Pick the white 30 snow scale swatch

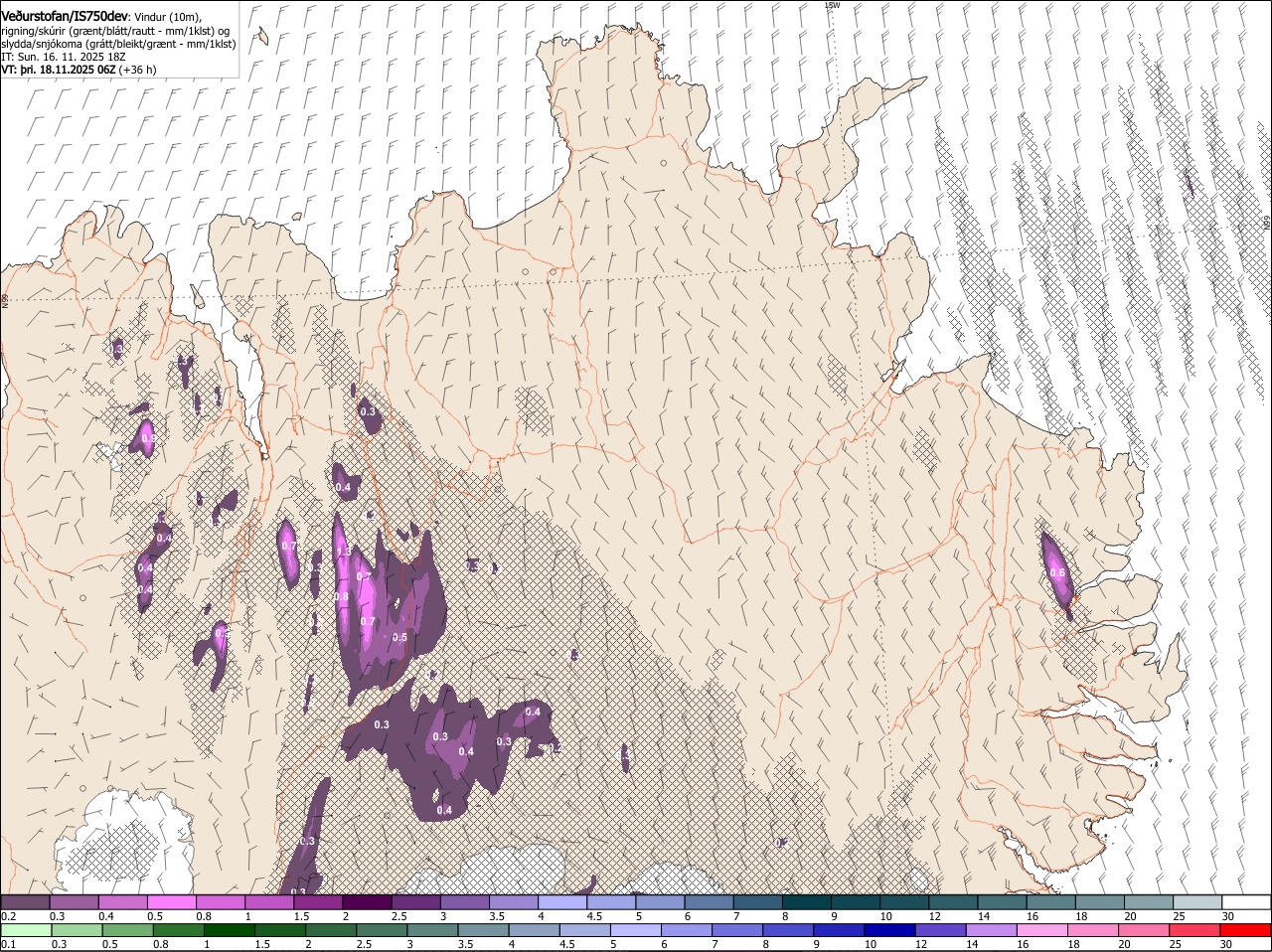pyautogui.click(x=1246, y=902)
